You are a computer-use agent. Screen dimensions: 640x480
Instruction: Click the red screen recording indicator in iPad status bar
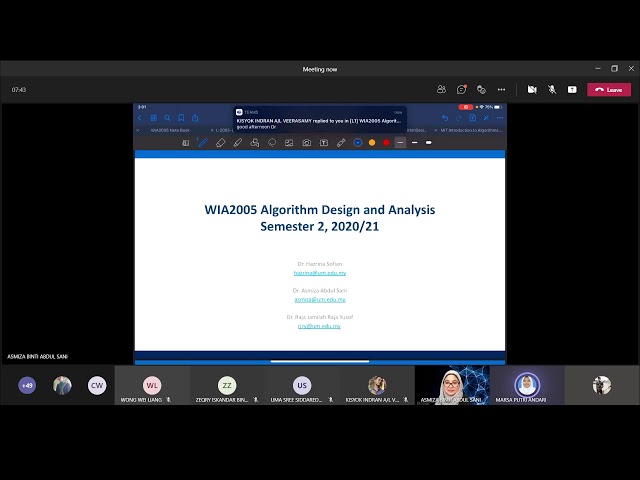(465, 107)
